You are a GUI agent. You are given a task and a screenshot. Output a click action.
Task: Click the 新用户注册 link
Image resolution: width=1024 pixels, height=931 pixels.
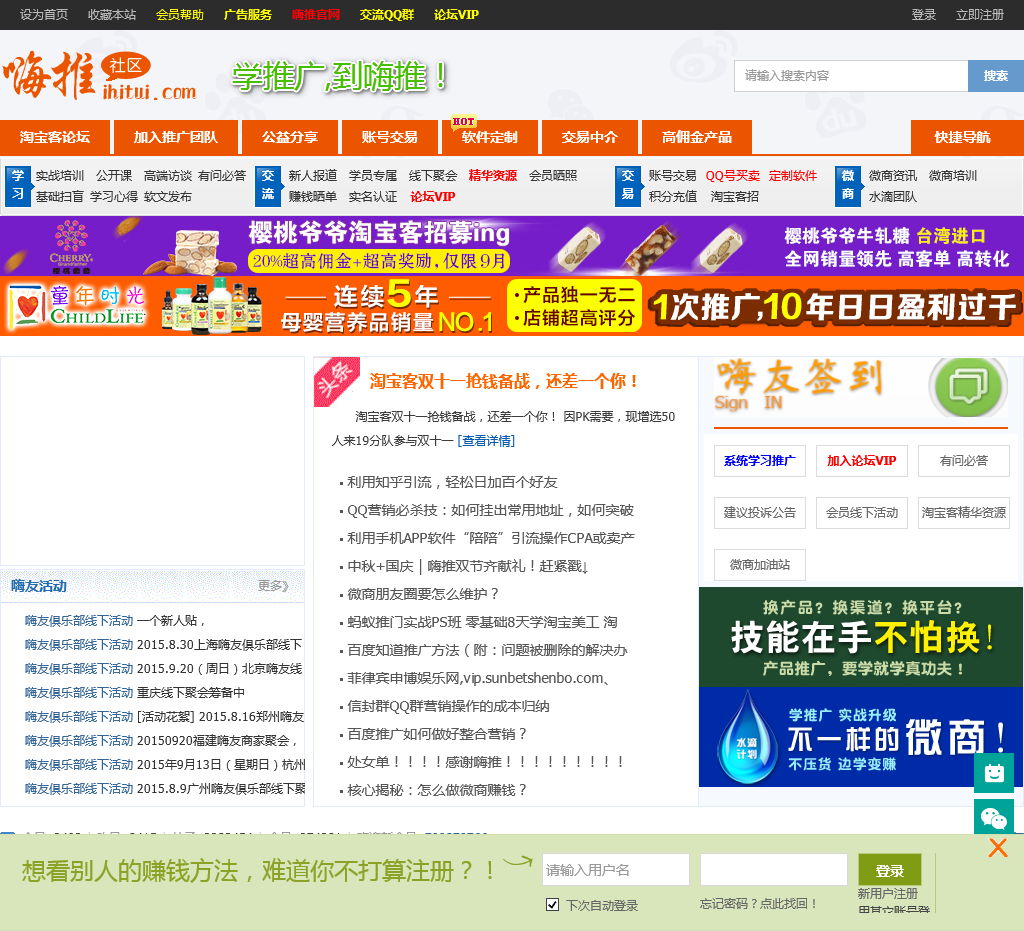(888, 893)
